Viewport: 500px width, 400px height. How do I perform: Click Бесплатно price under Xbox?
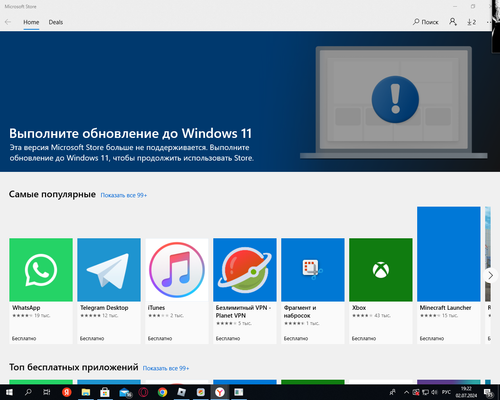tap(364, 338)
